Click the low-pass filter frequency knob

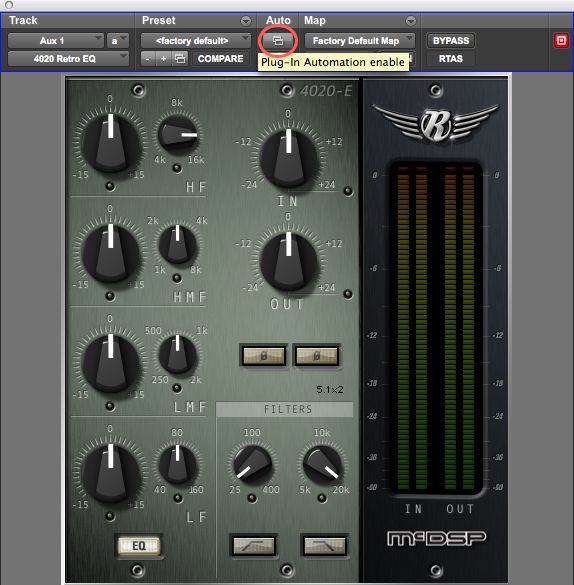point(322,464)
